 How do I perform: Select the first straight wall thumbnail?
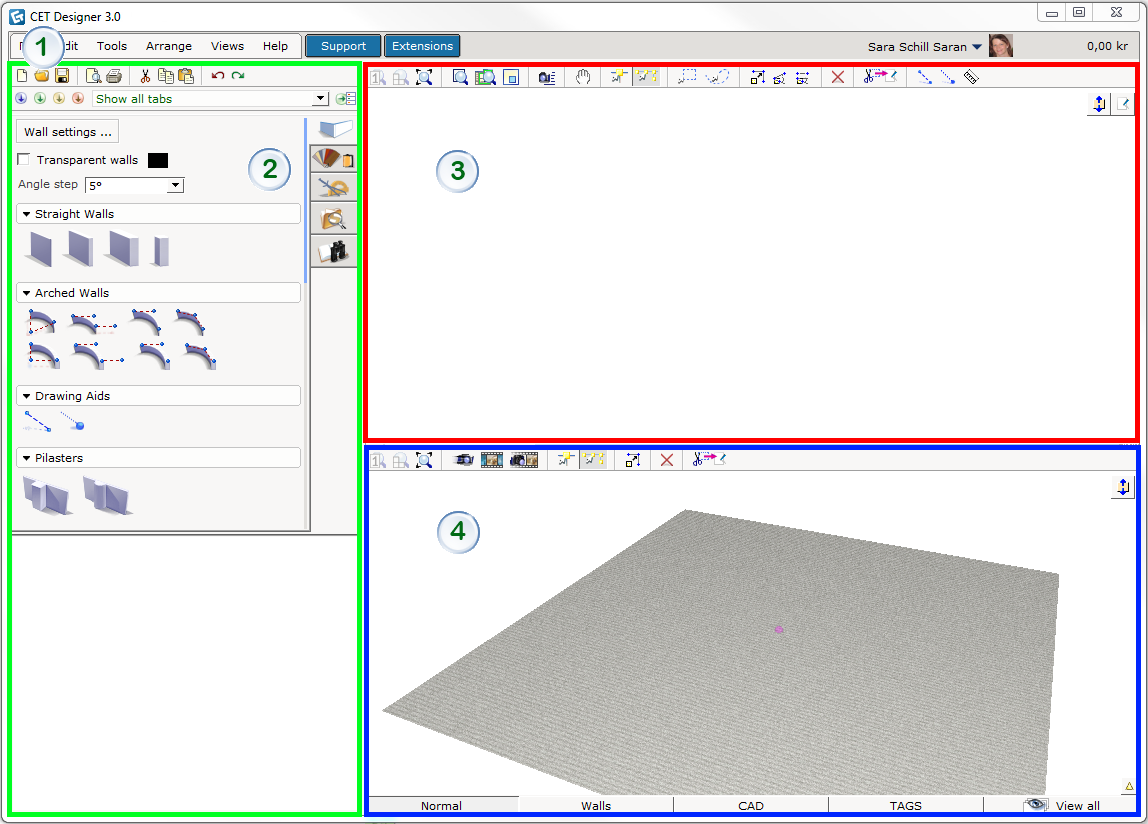coord(39,249)
